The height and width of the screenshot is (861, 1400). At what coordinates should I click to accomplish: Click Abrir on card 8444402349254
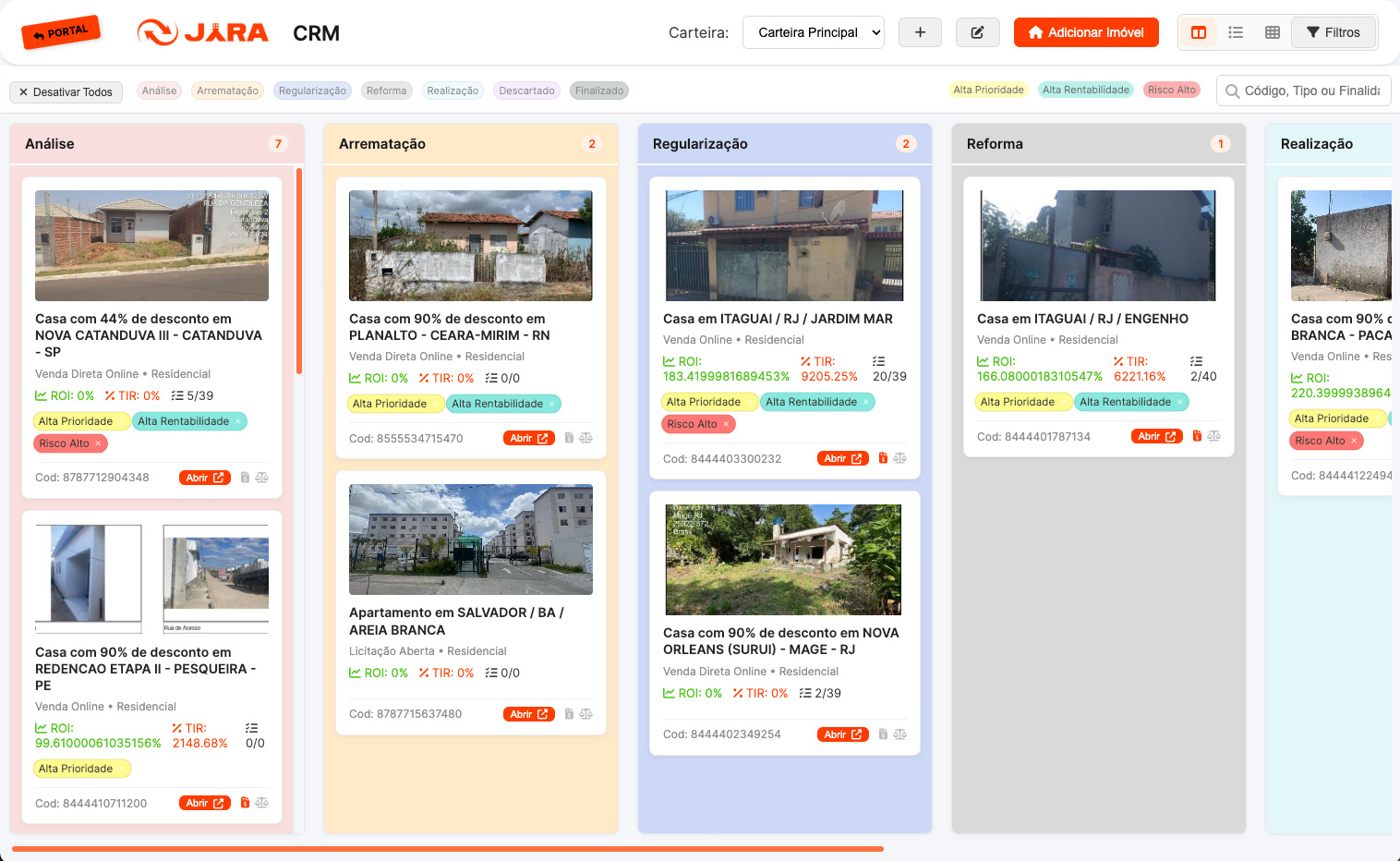[x=842, y=734]
